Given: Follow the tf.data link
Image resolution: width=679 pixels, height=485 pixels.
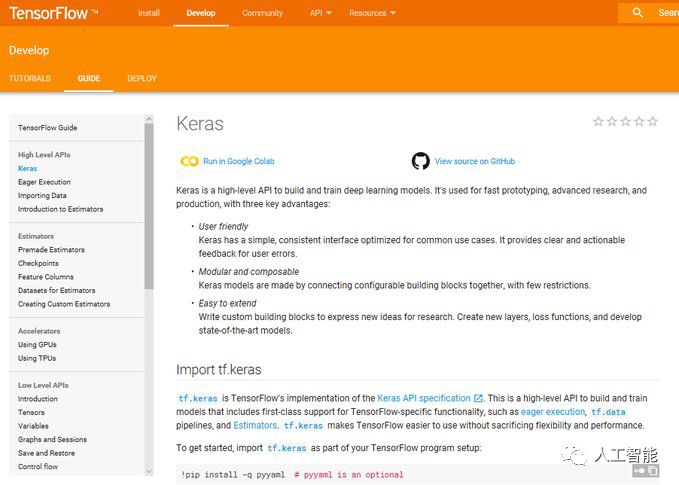Looking at the screenshot, I should (608, 412).
